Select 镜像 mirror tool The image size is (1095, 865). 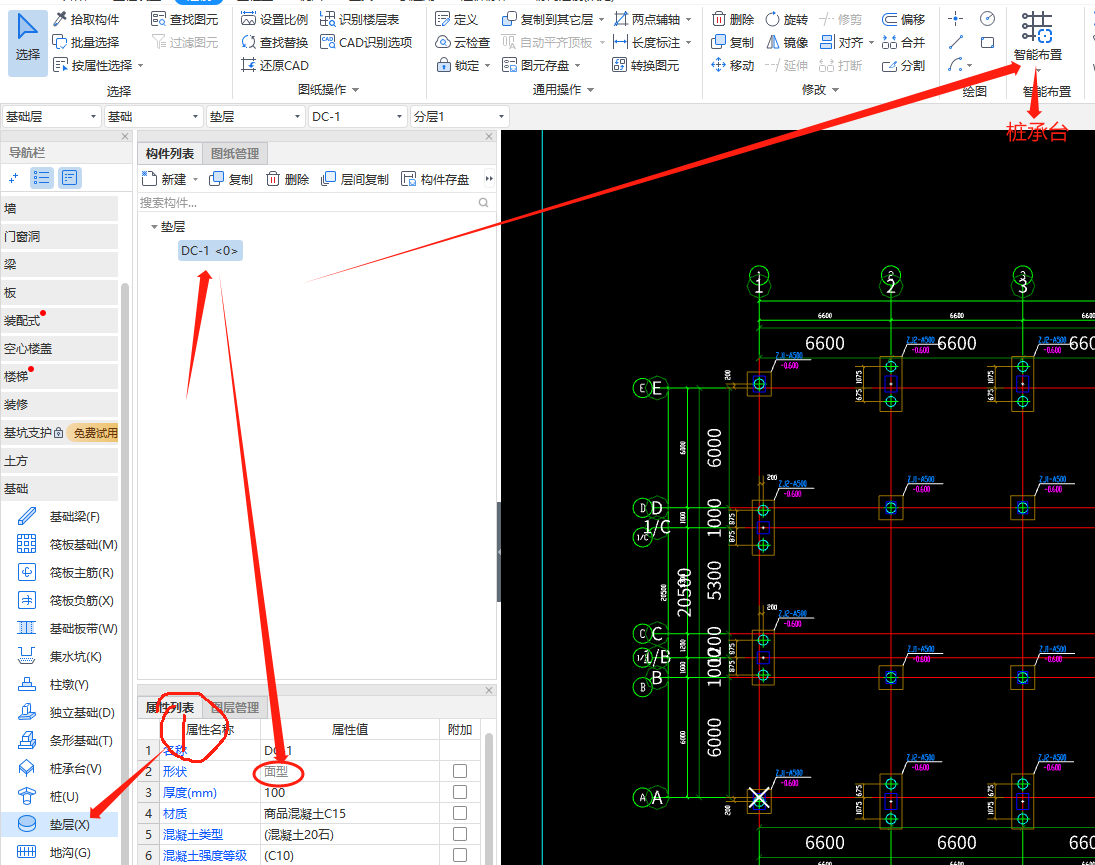pos(787,43)
